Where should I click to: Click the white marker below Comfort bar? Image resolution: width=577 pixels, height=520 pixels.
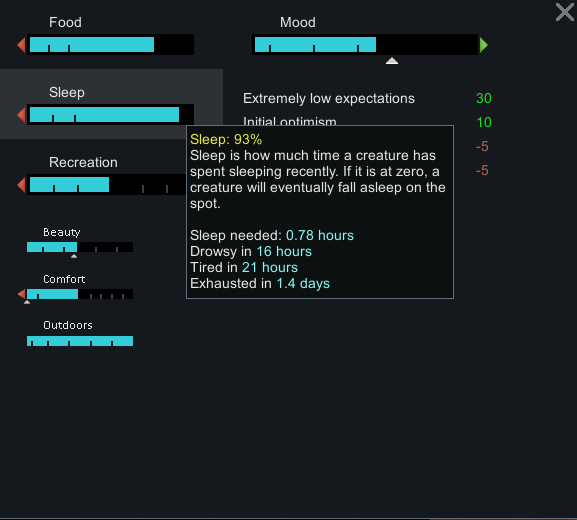[x=27, y=302]
